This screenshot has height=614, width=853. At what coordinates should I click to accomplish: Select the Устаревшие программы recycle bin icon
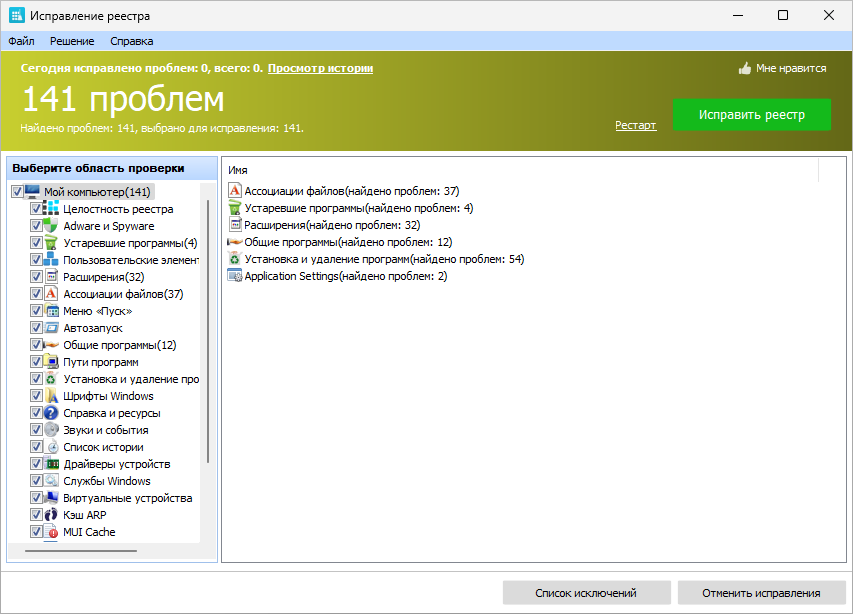coord(49,242)
